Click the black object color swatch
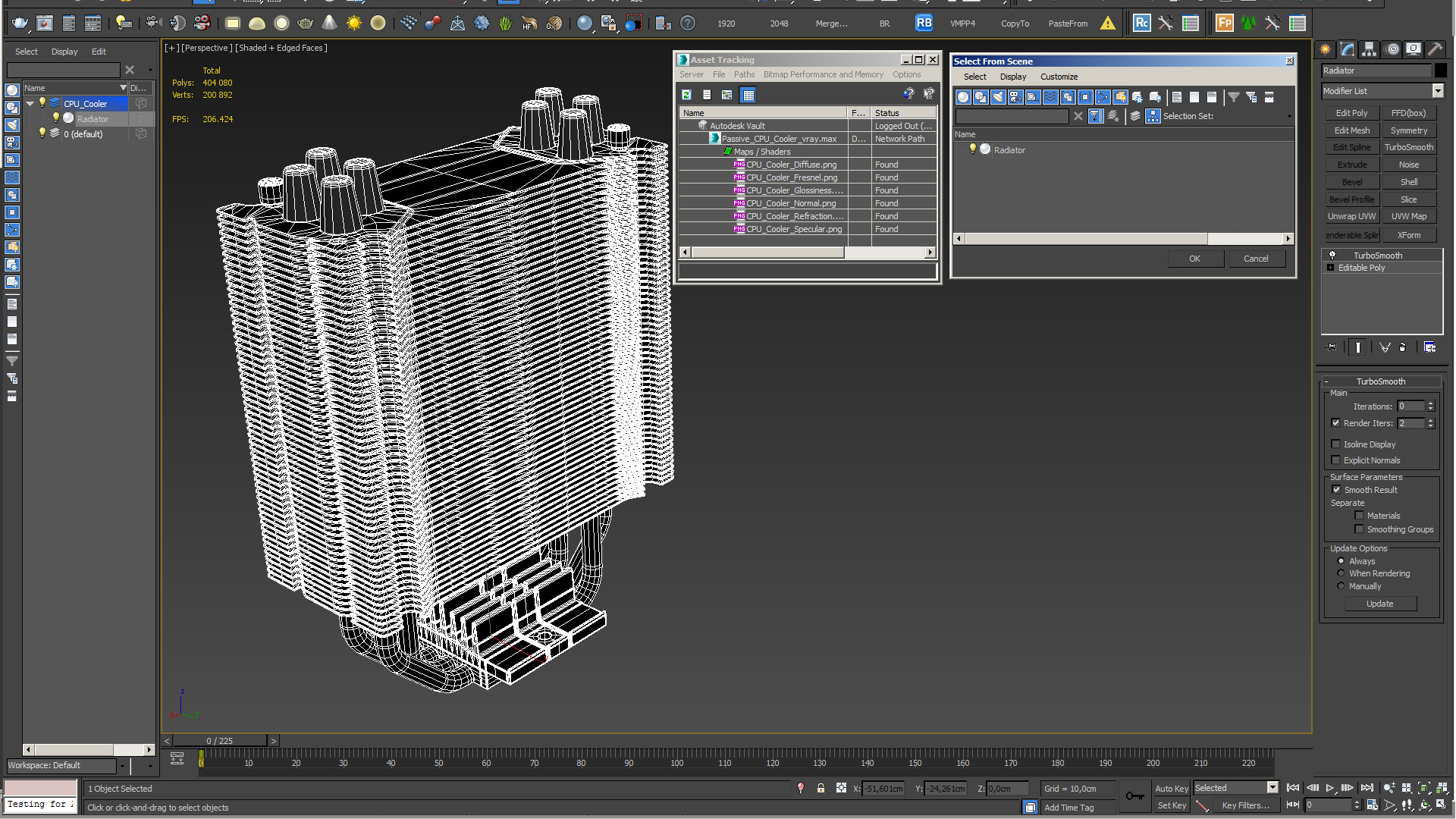This screenshot has width=1456, height=819. coord(1441,71)
